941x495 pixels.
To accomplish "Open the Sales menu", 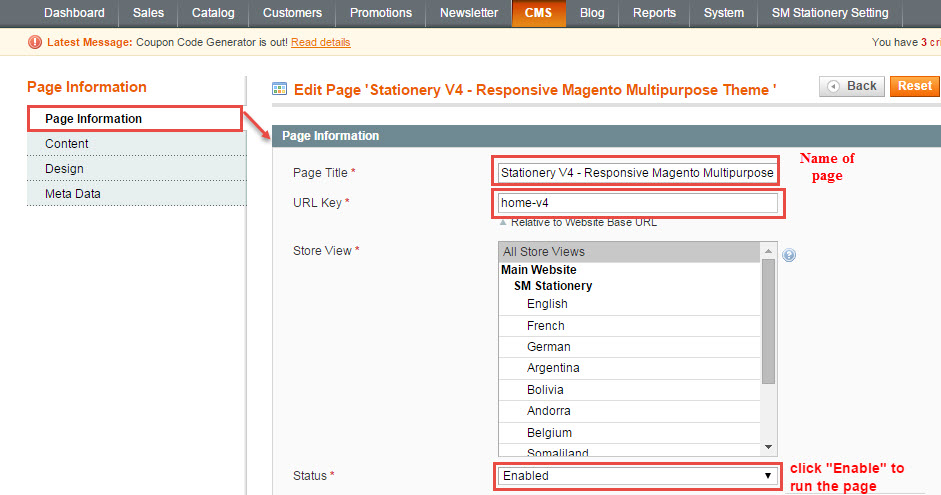I will [148, 13].
